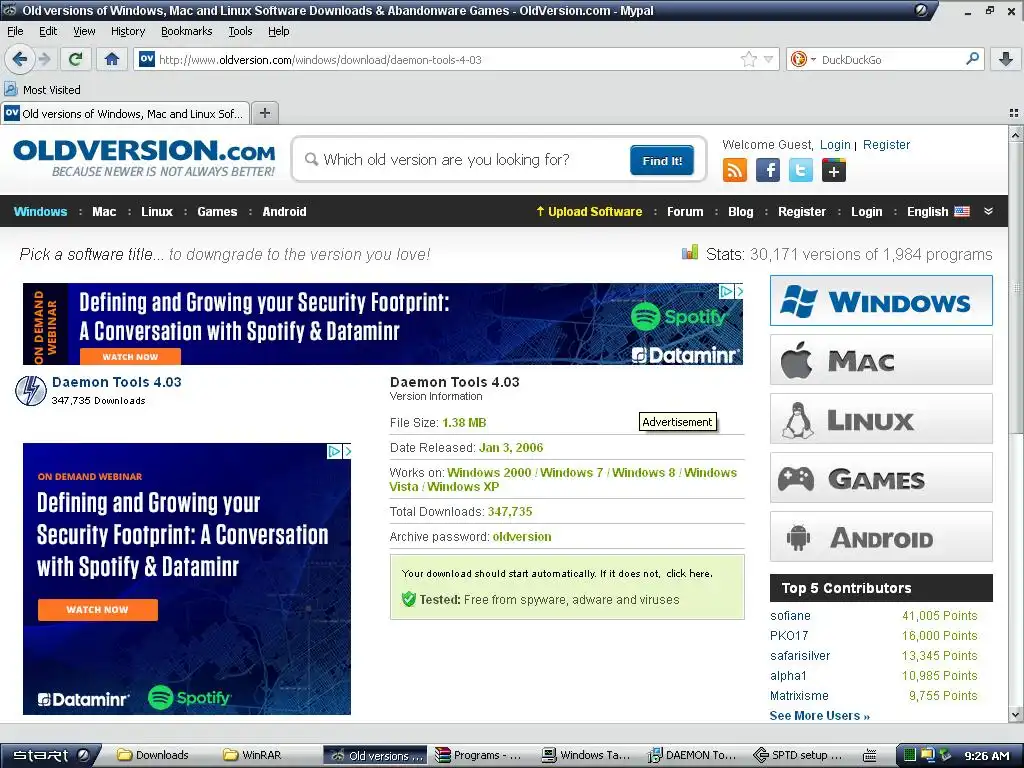
Task: Reload the page with the refresh icon
Action: 76,59
